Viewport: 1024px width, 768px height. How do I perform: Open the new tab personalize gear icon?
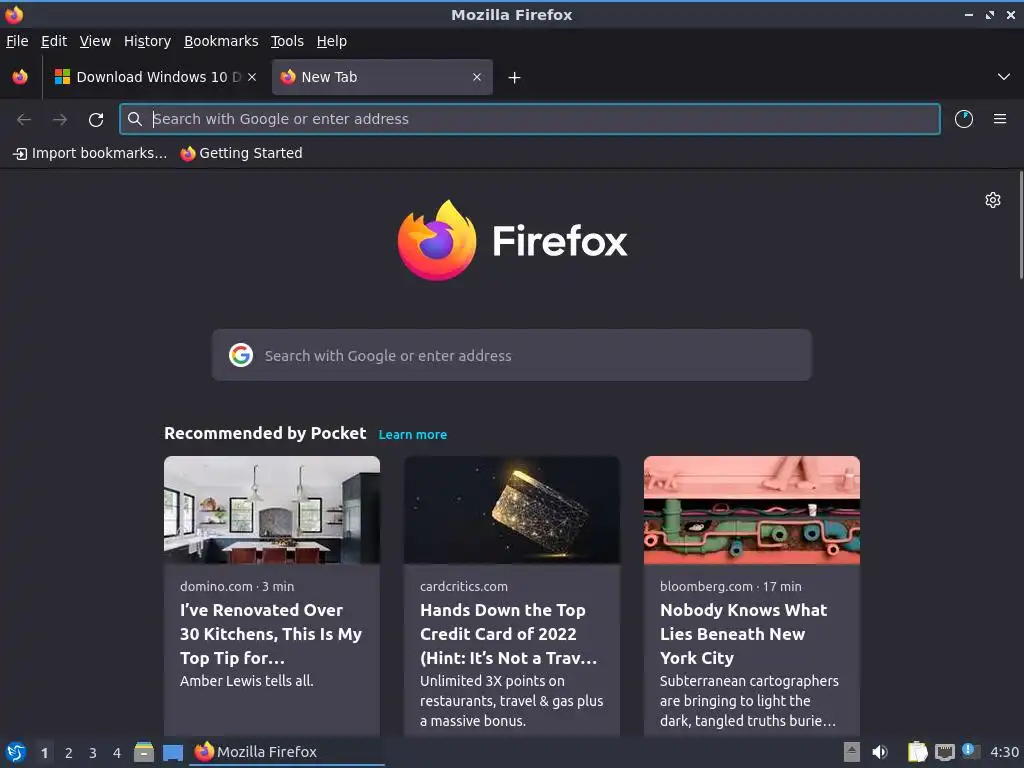click(x=993, y=200)
